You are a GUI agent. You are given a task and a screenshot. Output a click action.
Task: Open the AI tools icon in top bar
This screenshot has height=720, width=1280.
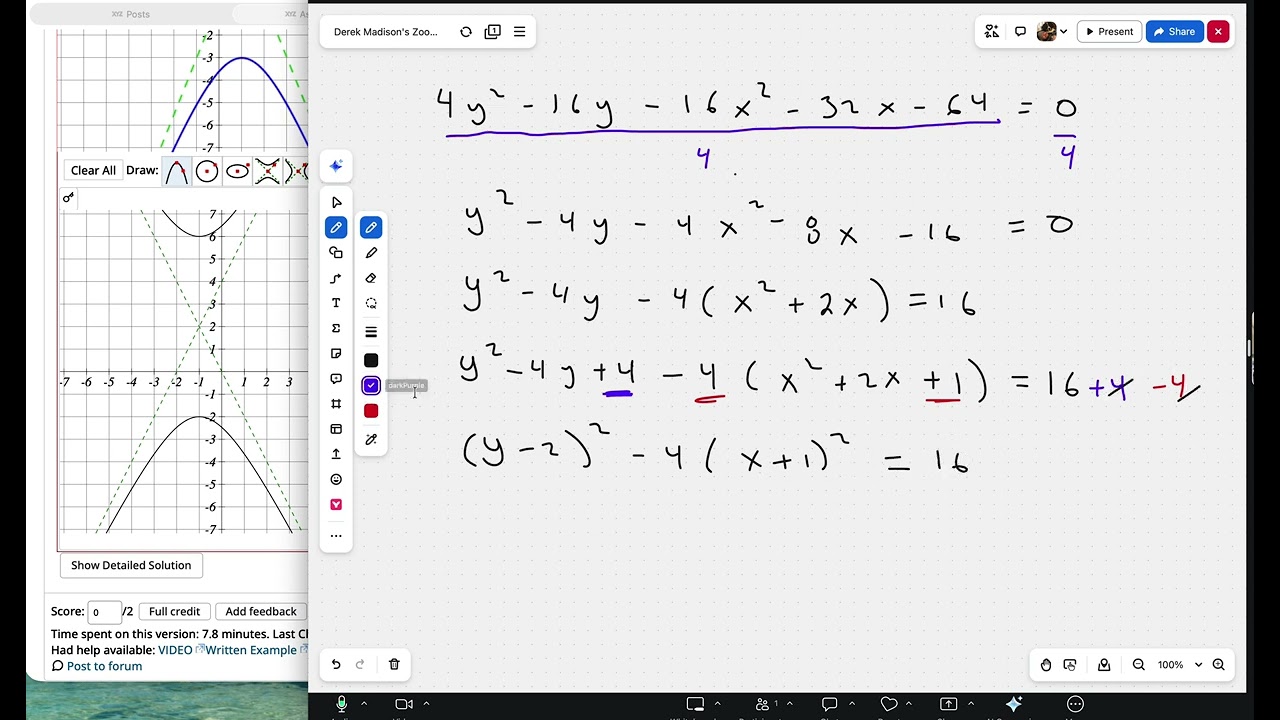tap(992, 32)
